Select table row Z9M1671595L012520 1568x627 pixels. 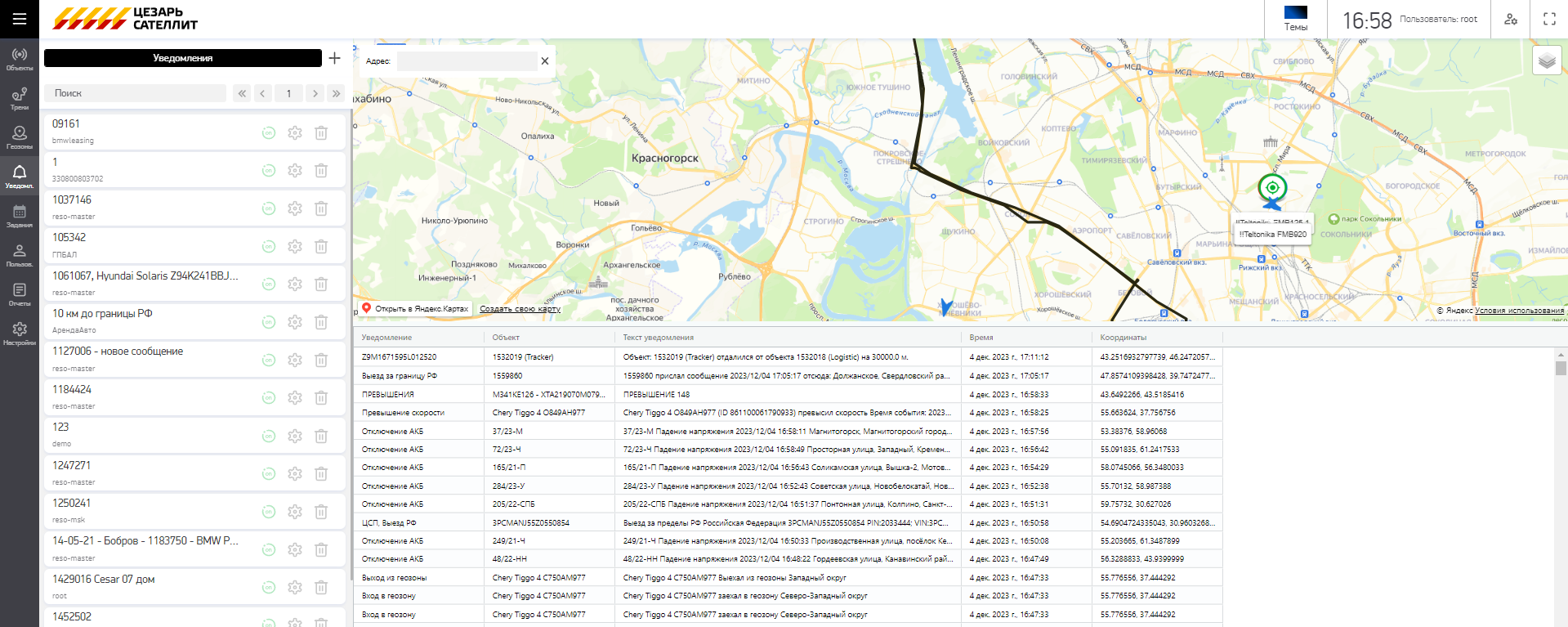click(x=788, y=357)
